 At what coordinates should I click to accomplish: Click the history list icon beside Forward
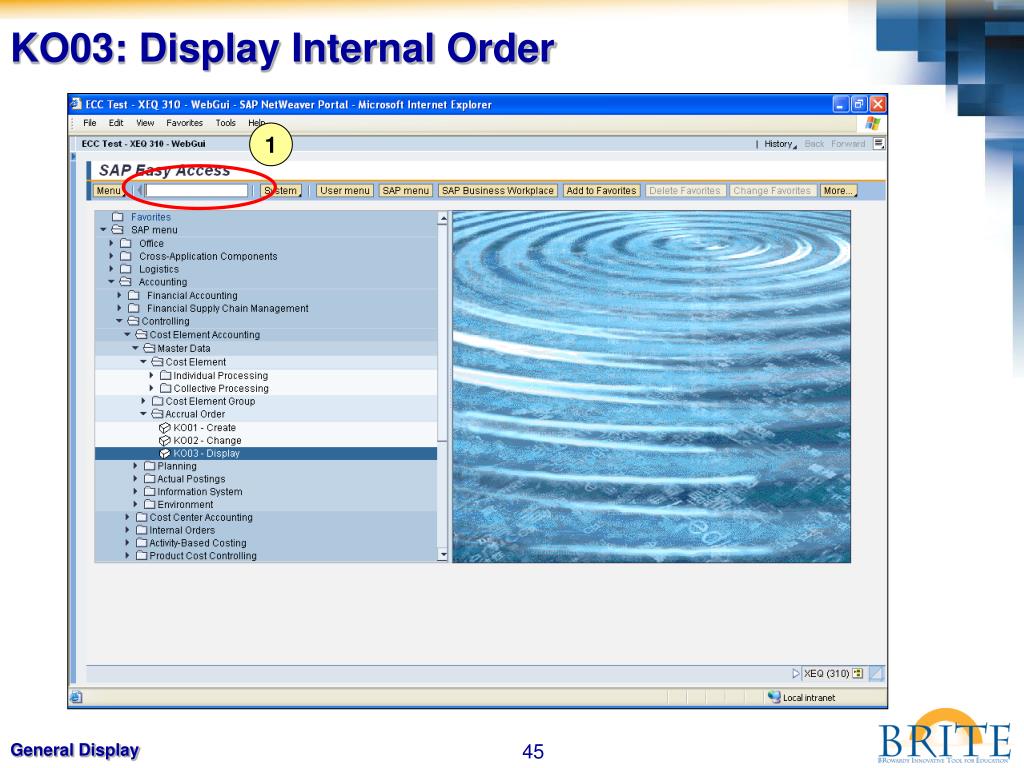[879, 144]
